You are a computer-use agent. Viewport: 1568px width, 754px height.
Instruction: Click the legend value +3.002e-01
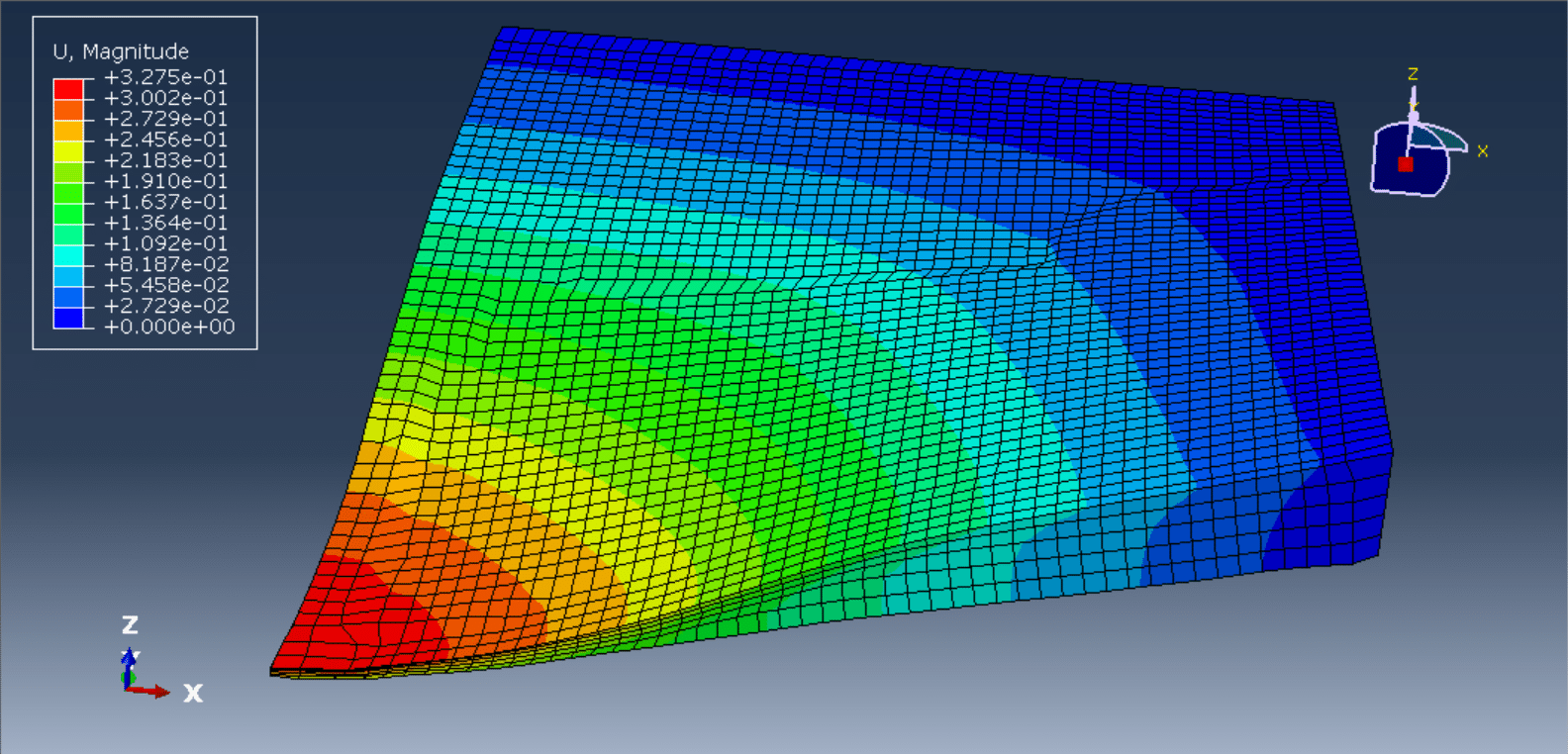166,98
